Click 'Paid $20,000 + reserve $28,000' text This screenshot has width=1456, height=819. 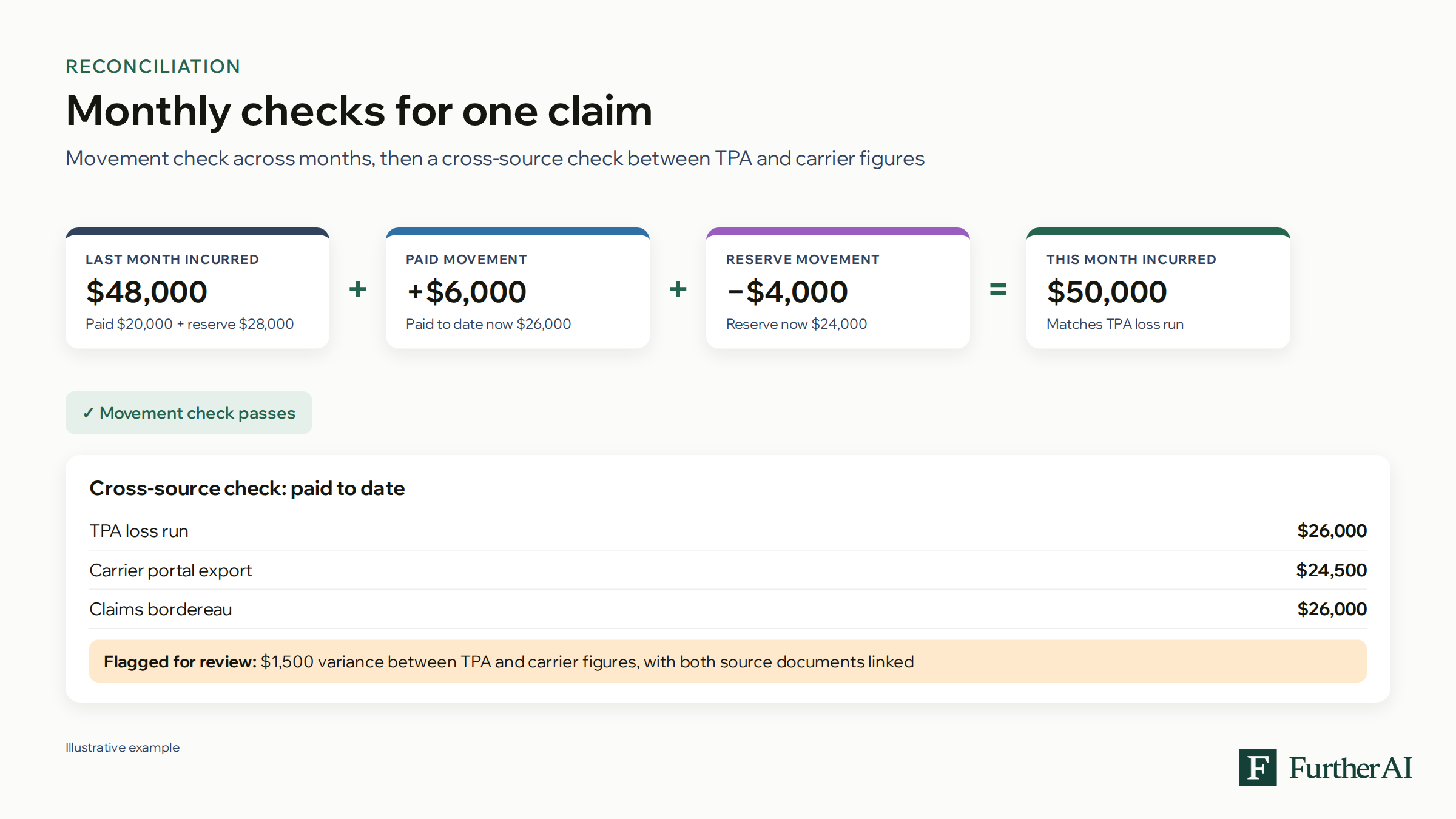[190, 324]
